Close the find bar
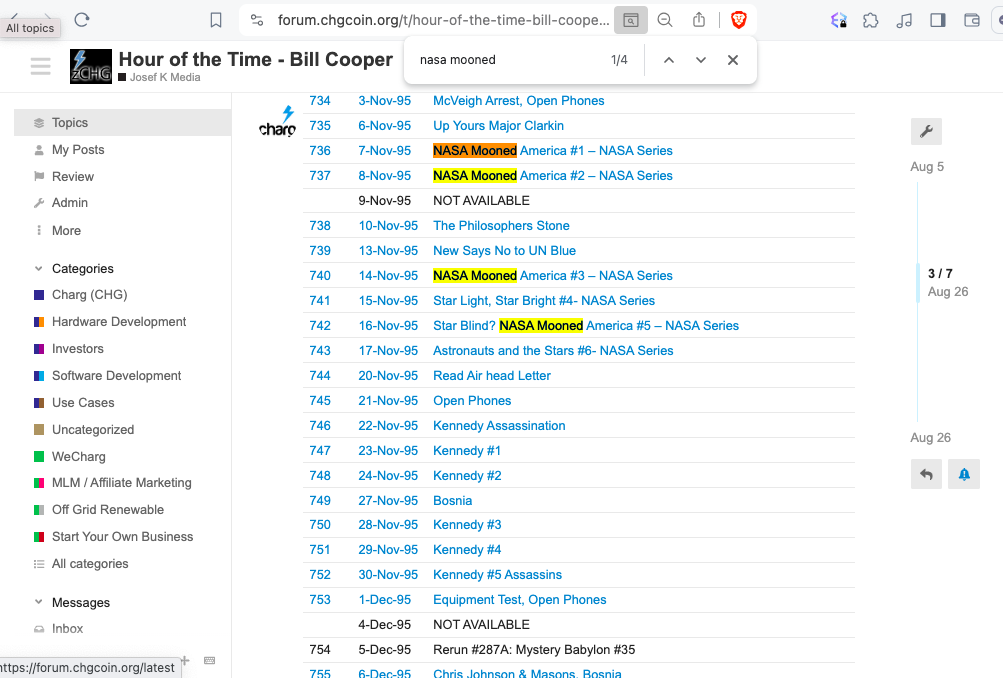1003x678 pixels. pyautogui.click(x=733, y=60)
